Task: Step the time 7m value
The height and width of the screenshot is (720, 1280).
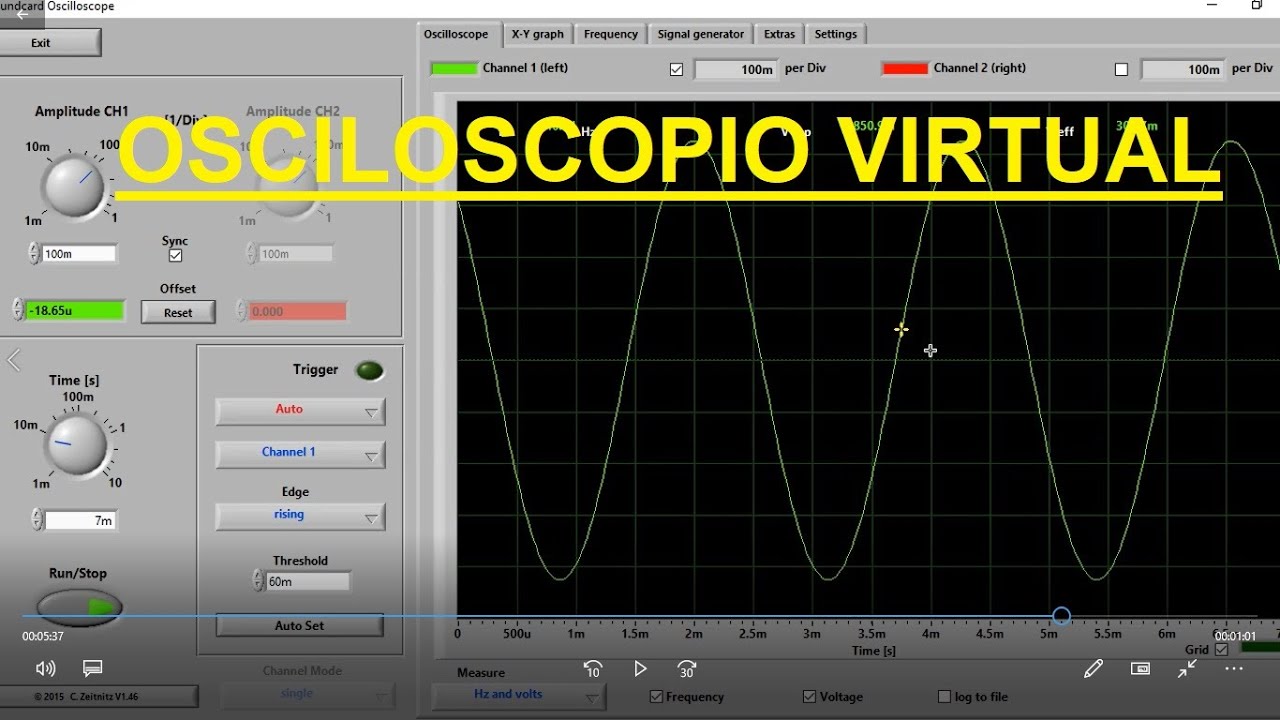Action: [37, 520]
